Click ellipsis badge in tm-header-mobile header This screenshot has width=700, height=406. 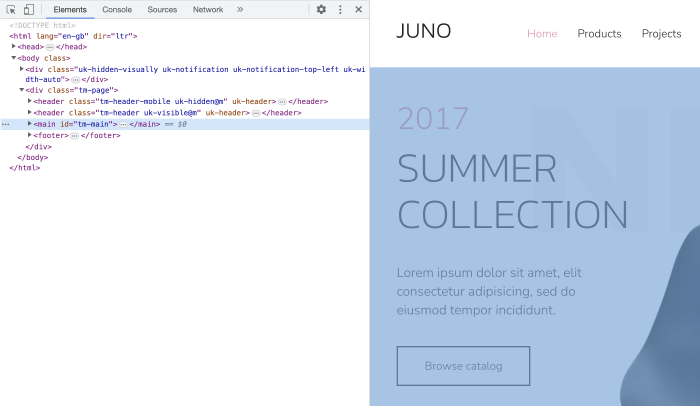[x=283, y=102]
